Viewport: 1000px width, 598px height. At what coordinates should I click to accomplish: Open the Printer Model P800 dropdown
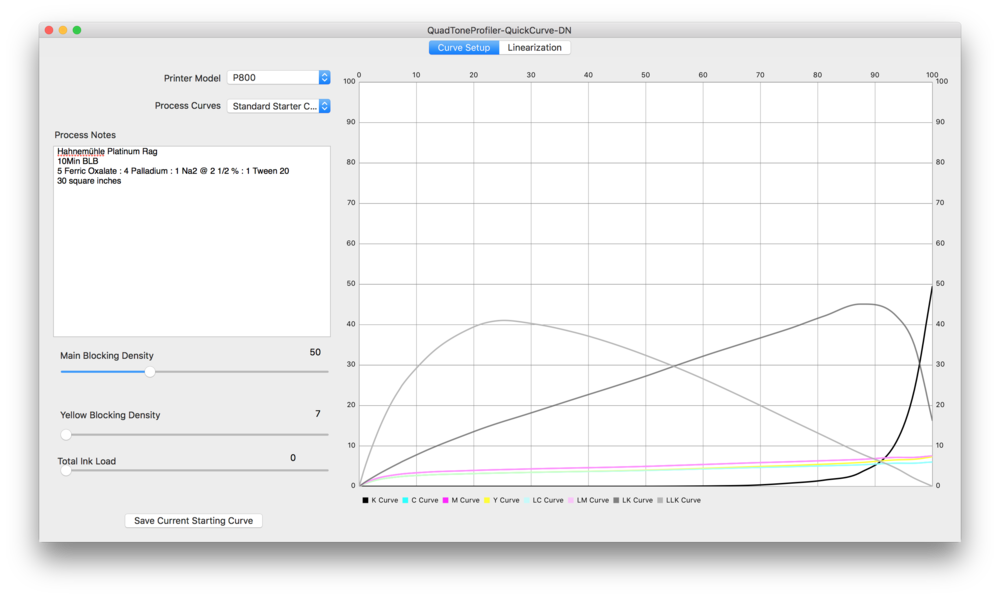279,78
